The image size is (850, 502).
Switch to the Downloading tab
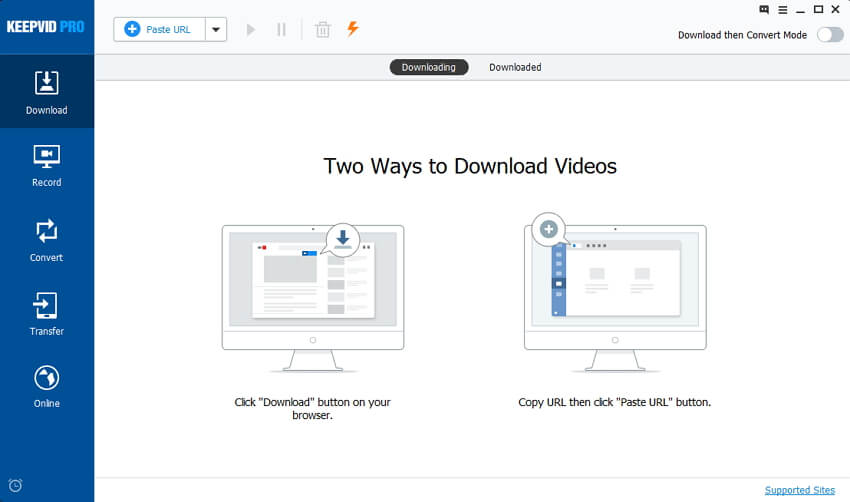(429, 67)
